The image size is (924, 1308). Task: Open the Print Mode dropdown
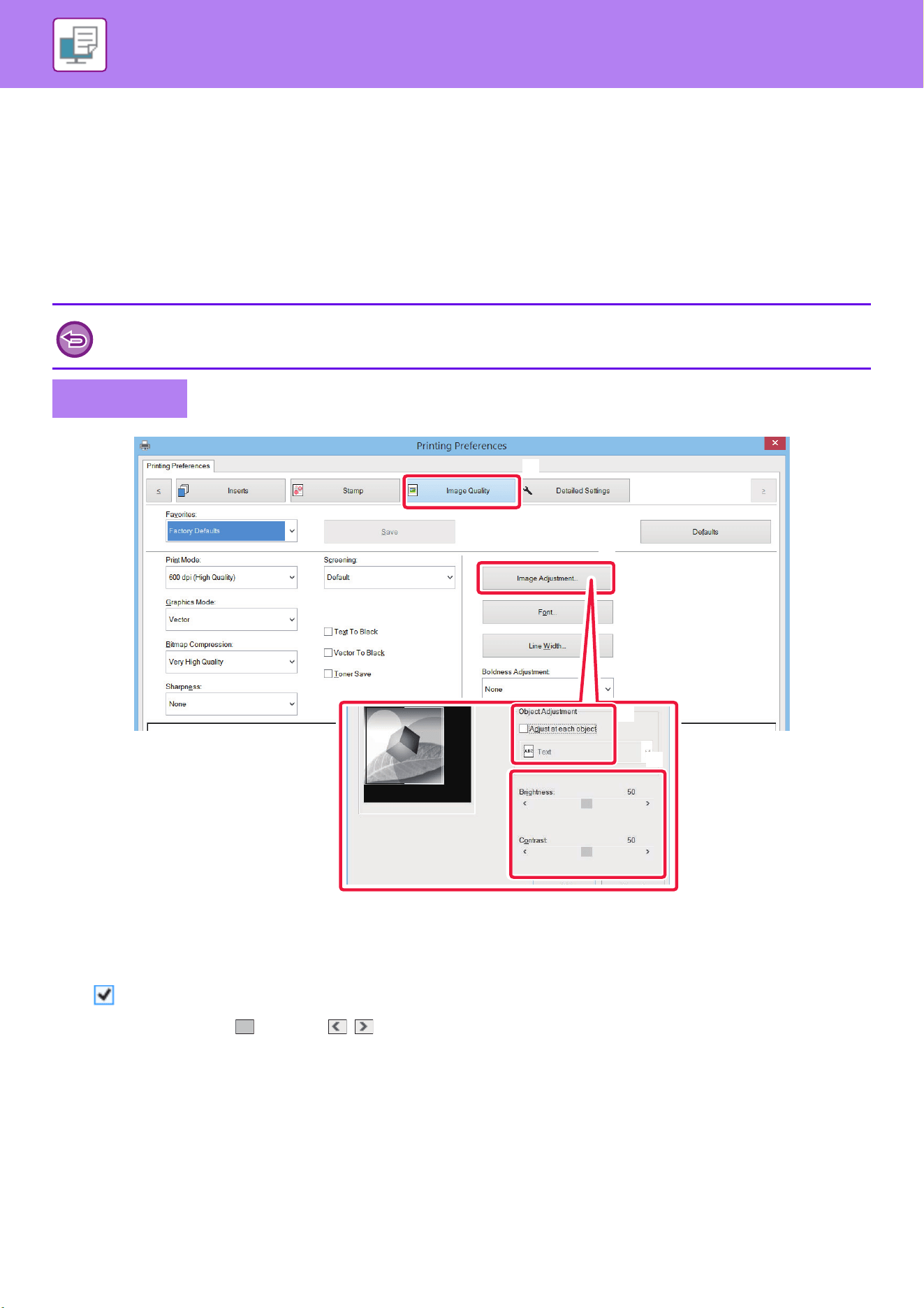(x=231, y=577)
